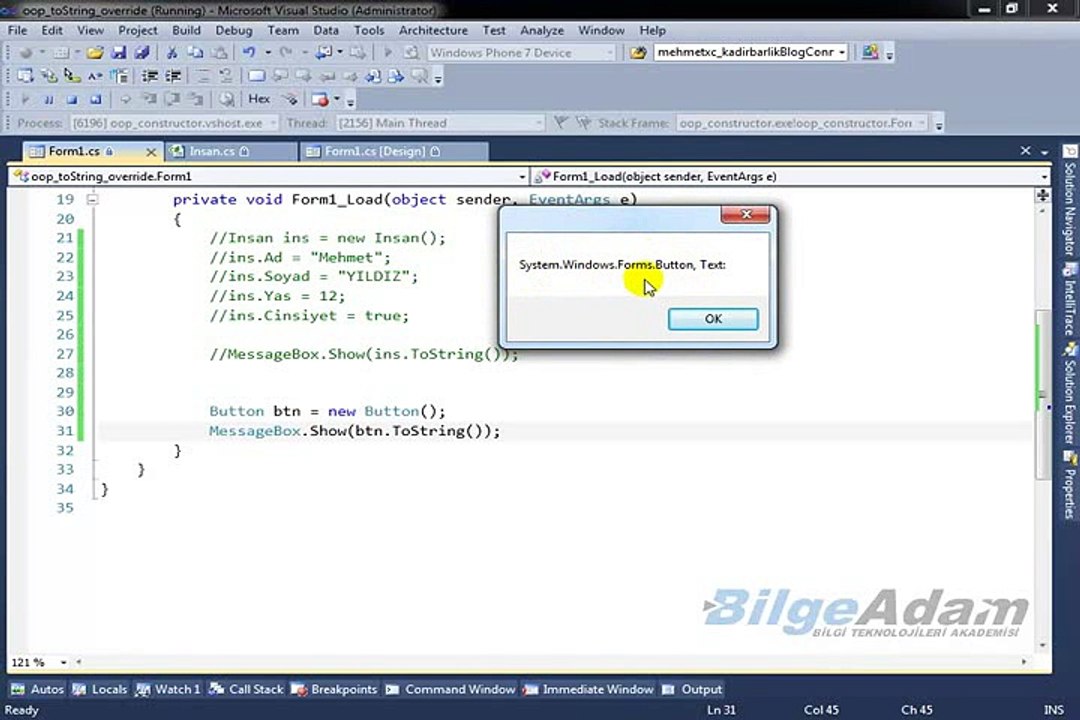Cut selection with the scissors icon

172,52
